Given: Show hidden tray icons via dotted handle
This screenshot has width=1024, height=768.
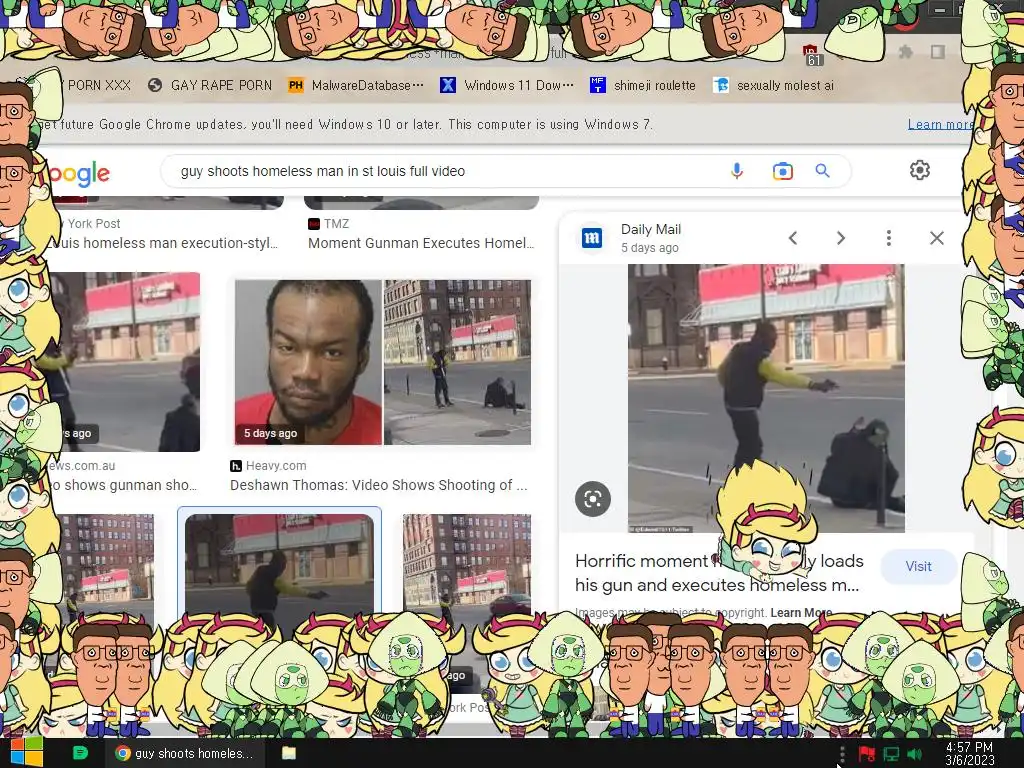Looking at the screenshot, I should 842,755.
